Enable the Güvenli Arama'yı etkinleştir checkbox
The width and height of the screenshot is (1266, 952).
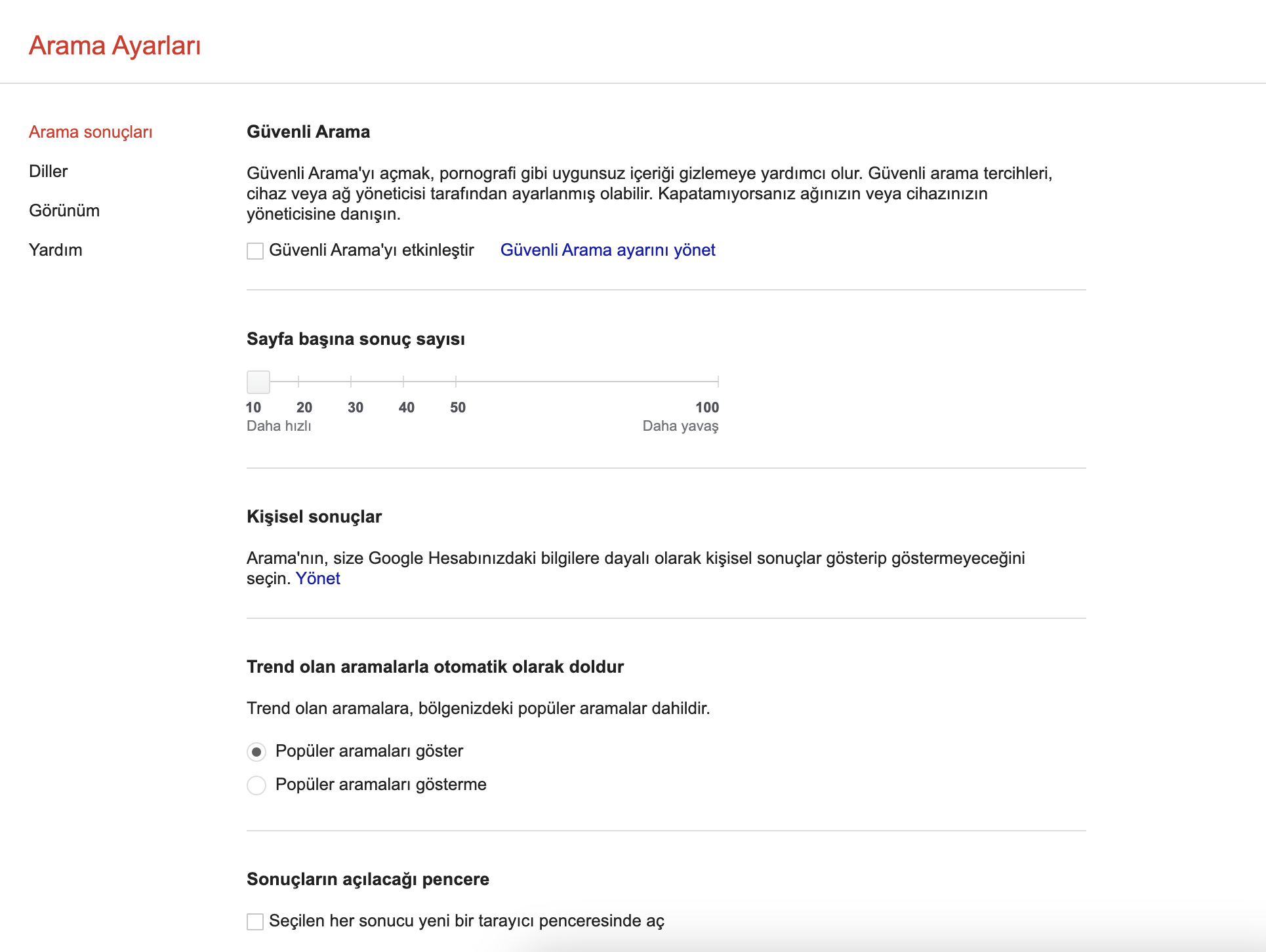point(255,250)
